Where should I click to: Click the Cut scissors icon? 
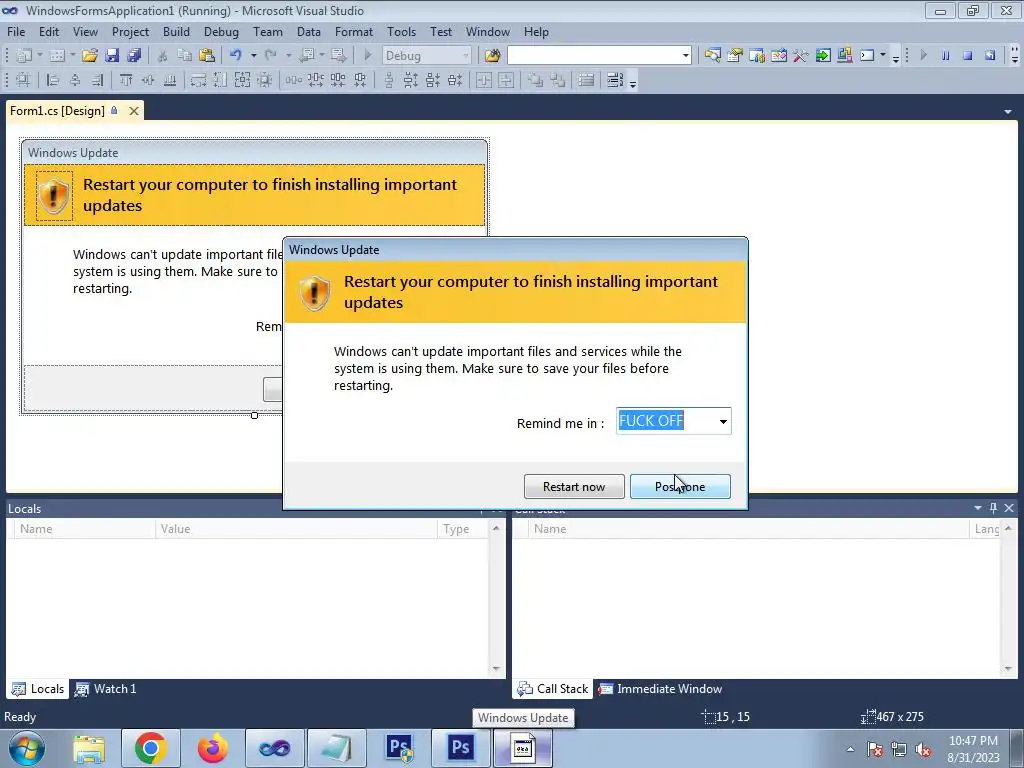click(x=163, y=56)
